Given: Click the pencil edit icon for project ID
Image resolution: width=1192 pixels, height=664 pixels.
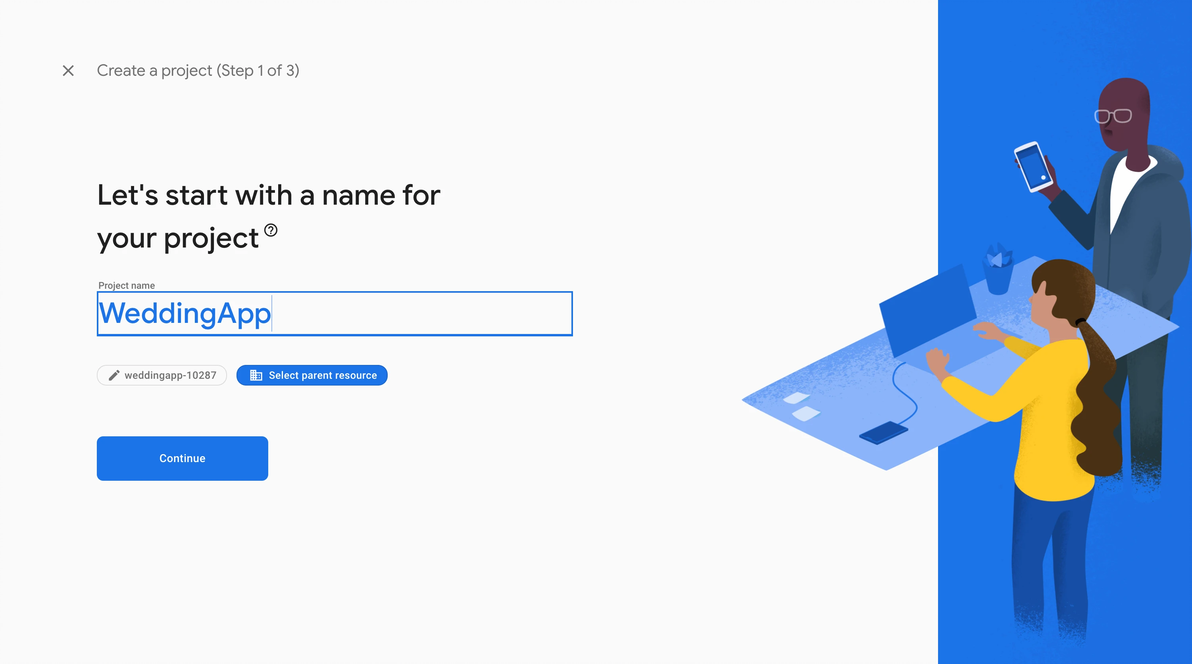Looking at the screenshot, I should coord(114,376).
